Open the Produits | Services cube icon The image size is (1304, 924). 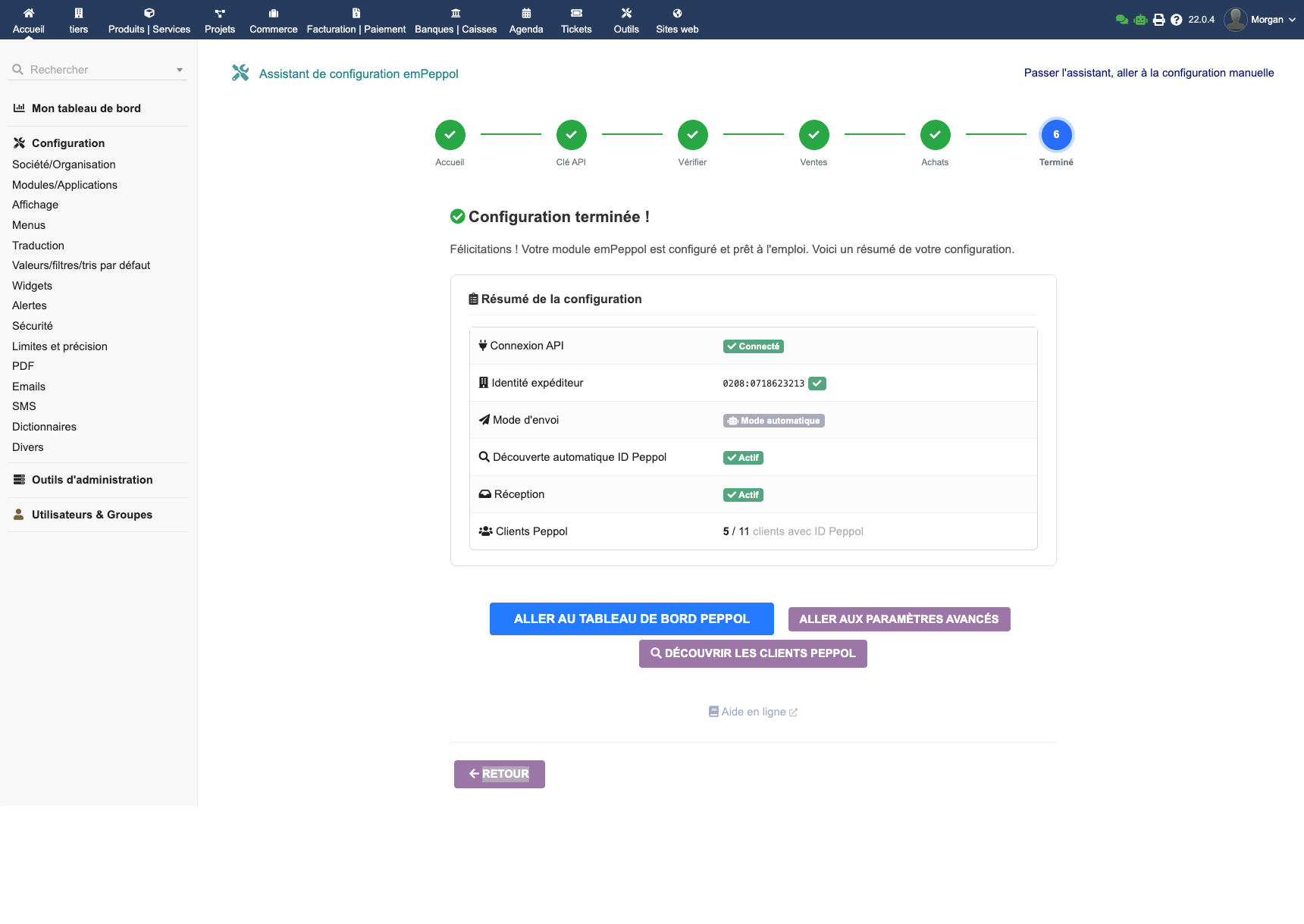point(149,13)
